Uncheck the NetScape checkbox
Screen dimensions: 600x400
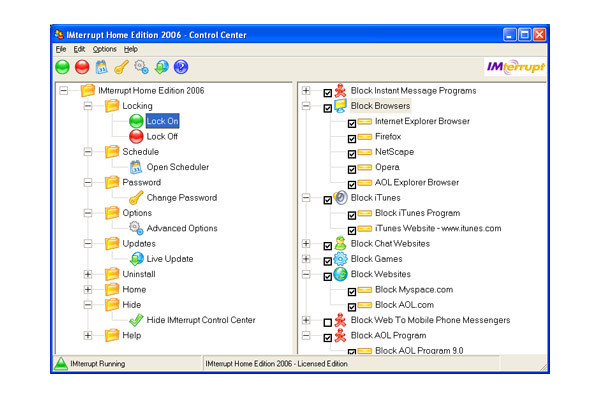352,154
